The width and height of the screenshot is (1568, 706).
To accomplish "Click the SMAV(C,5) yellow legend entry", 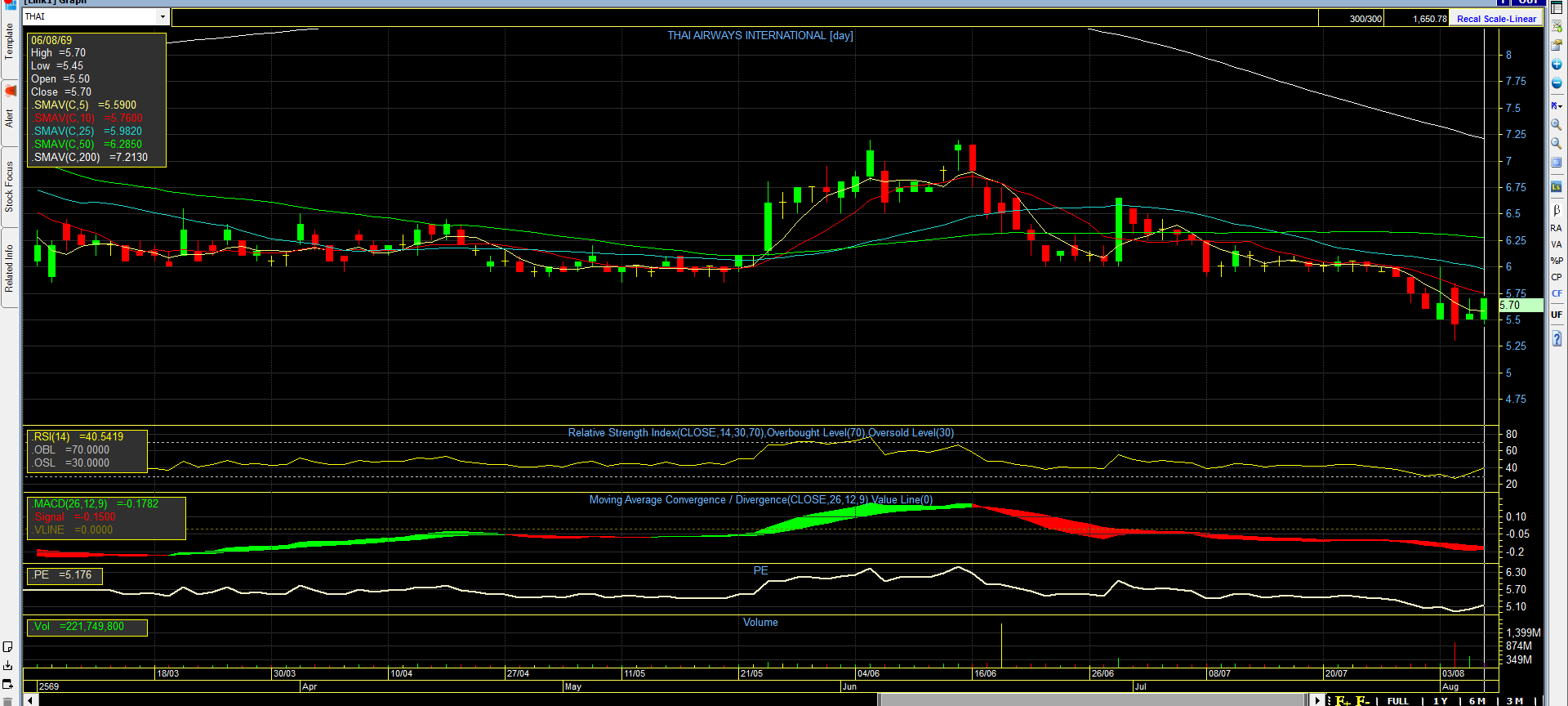I will tap(84, 105).
